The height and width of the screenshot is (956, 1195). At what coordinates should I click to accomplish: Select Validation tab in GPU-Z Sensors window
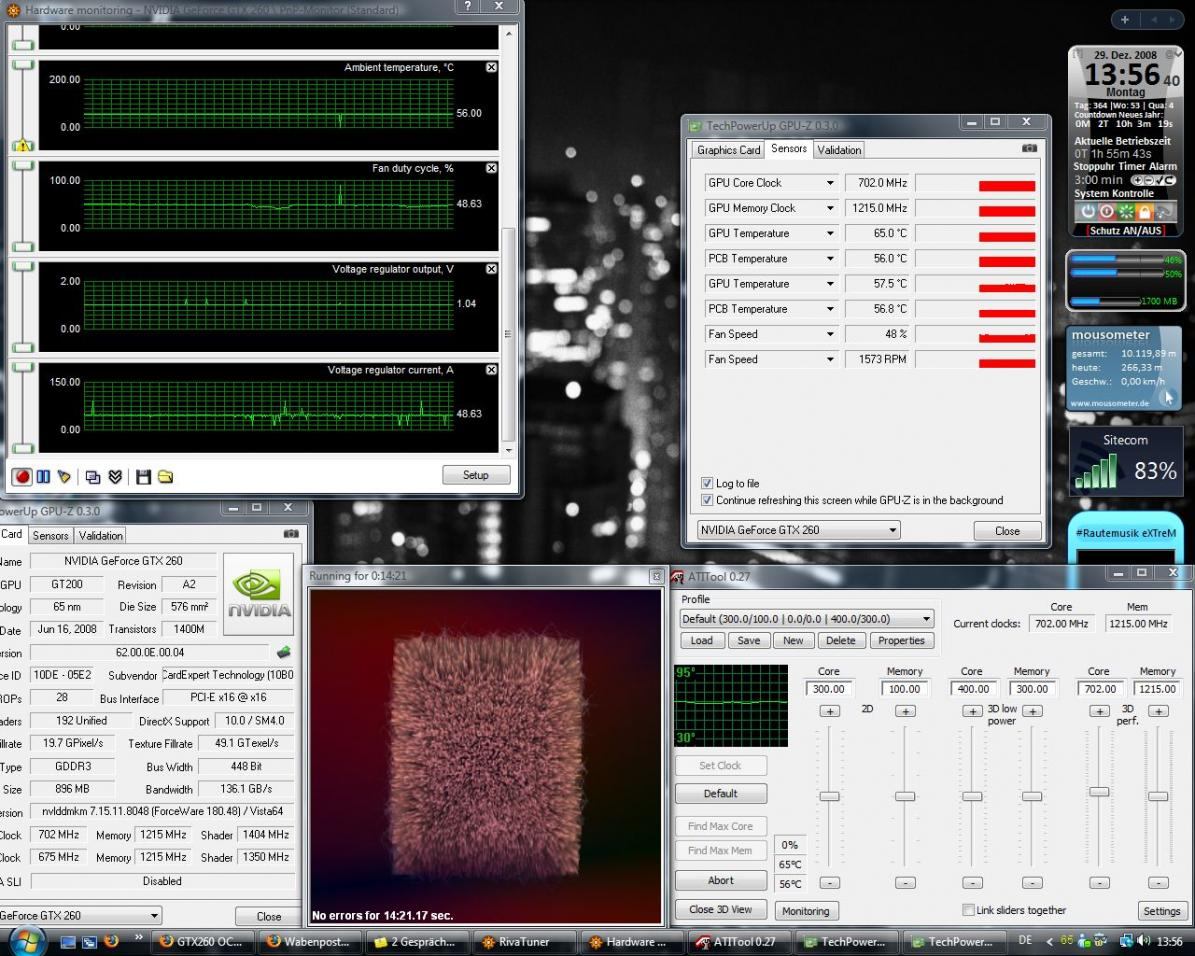838,150
